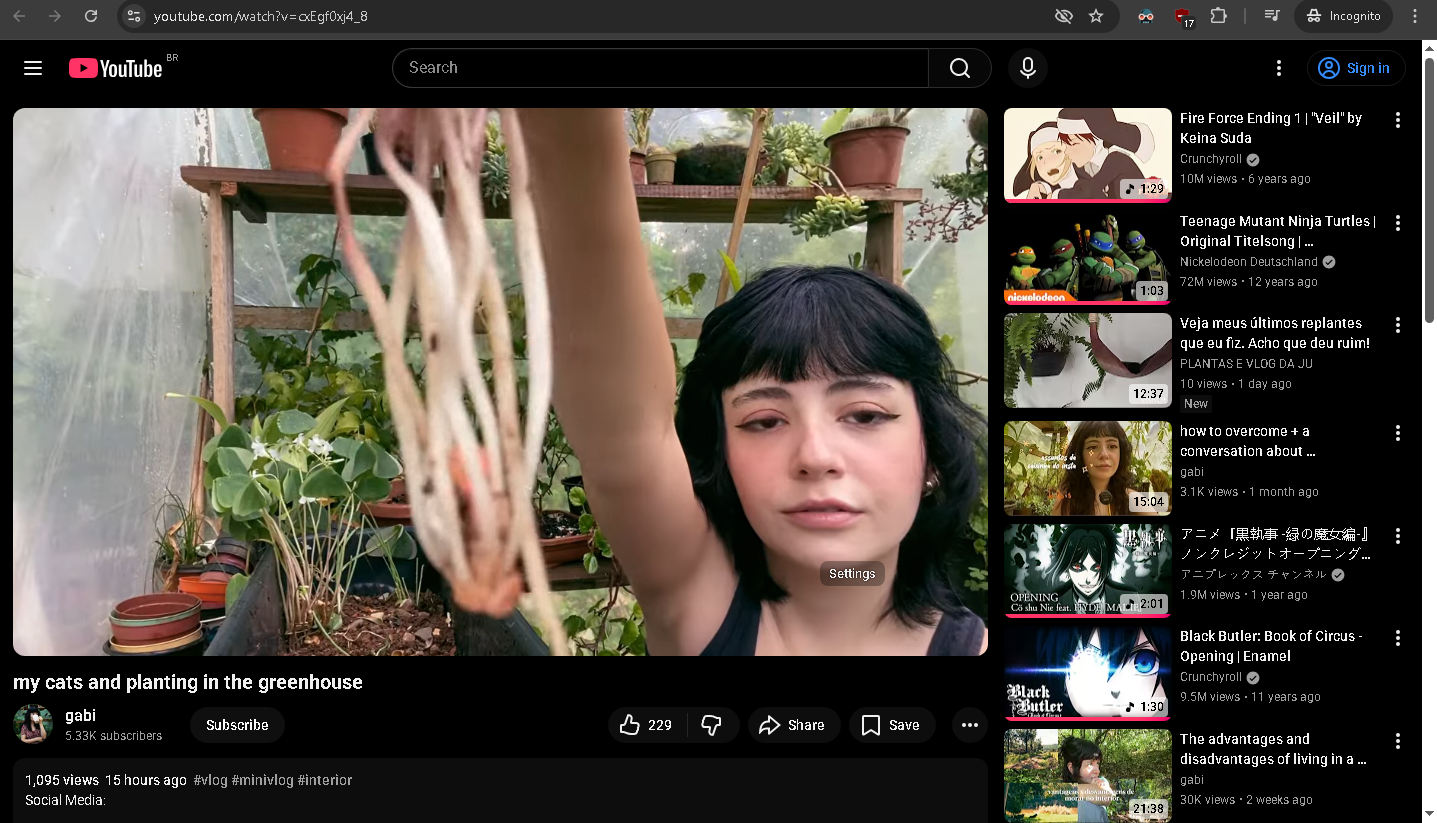This screenshot has height=823, width=1437.
Task: Open the Black Butler Book of Circus thumbnail
Action: point(1087,673)
